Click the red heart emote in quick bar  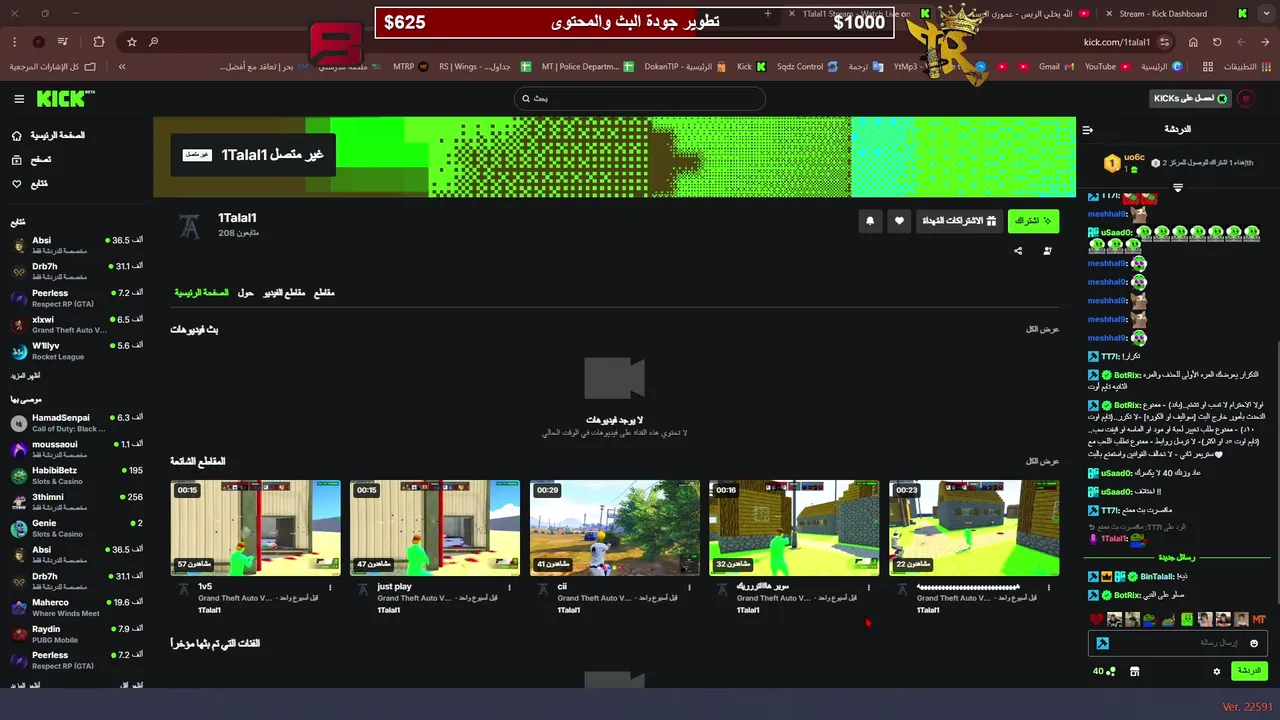point(1096,620)
